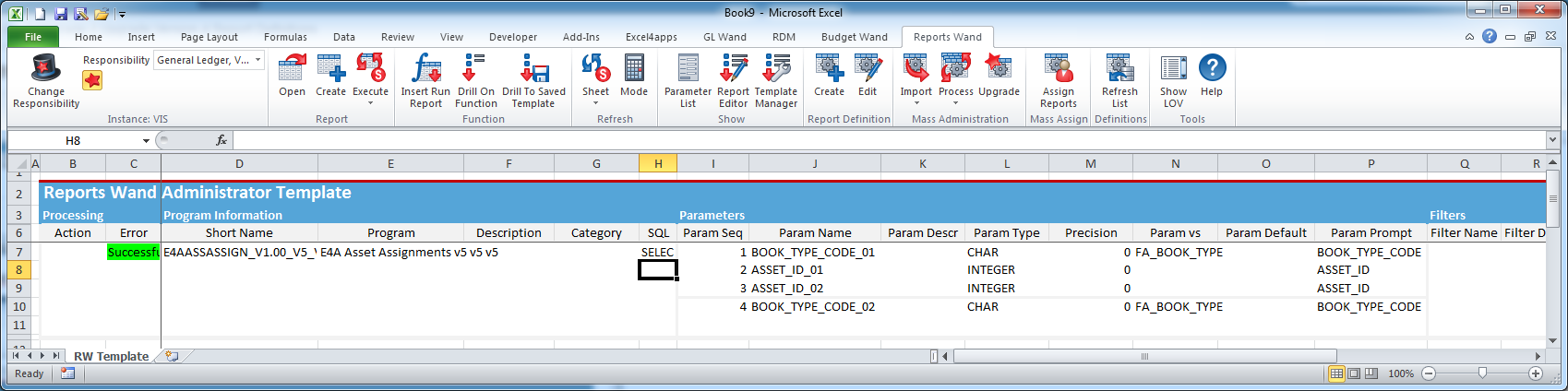Click the vertical scrollbar down arrow
The height and width of the screenshot is (391, 1568).
click(x=1552, y=340)
